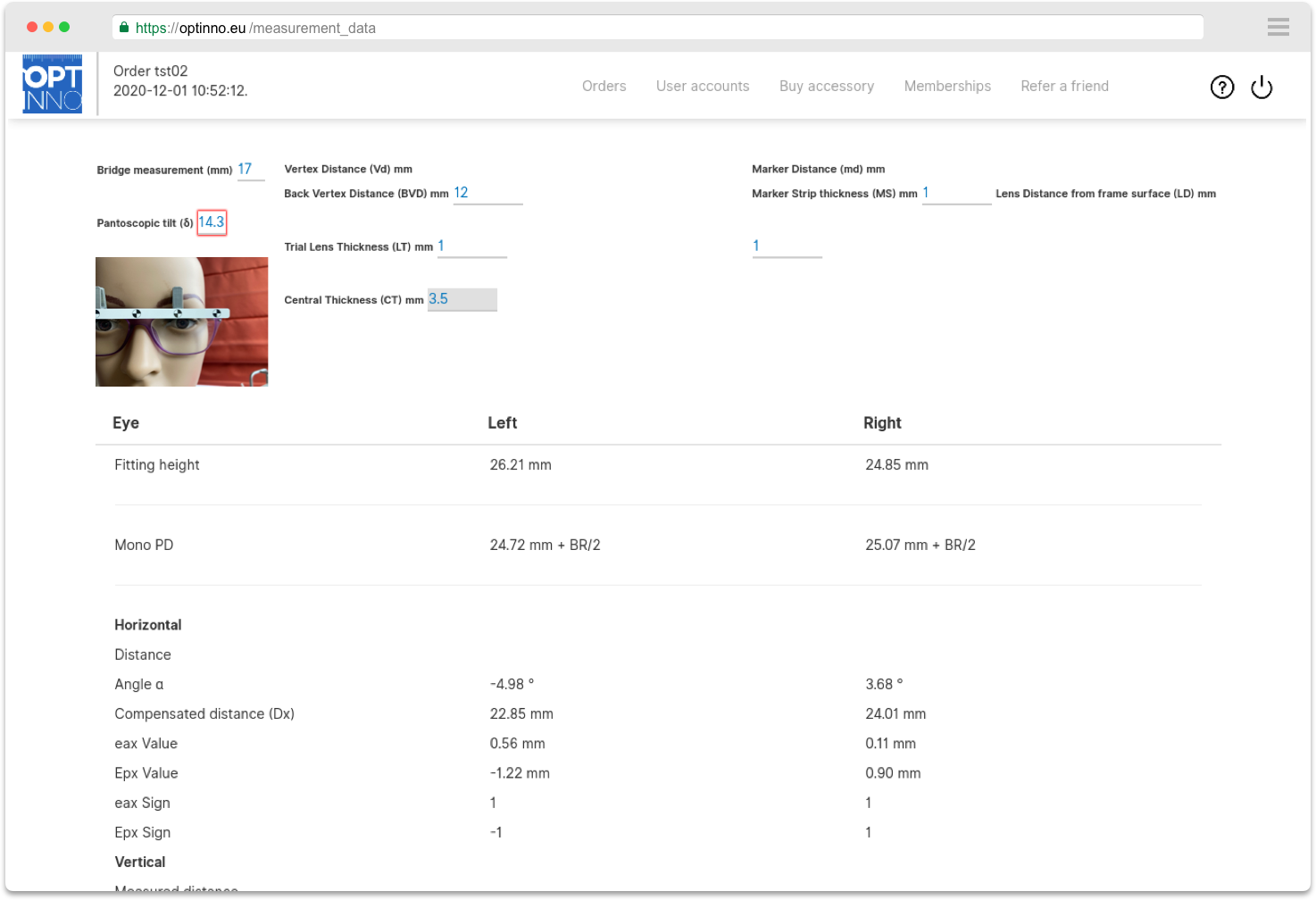Click the Lens Distance from frame field
Image resolution: width=1316 pixels, height=900 pixels.
[x=786, y=246]
